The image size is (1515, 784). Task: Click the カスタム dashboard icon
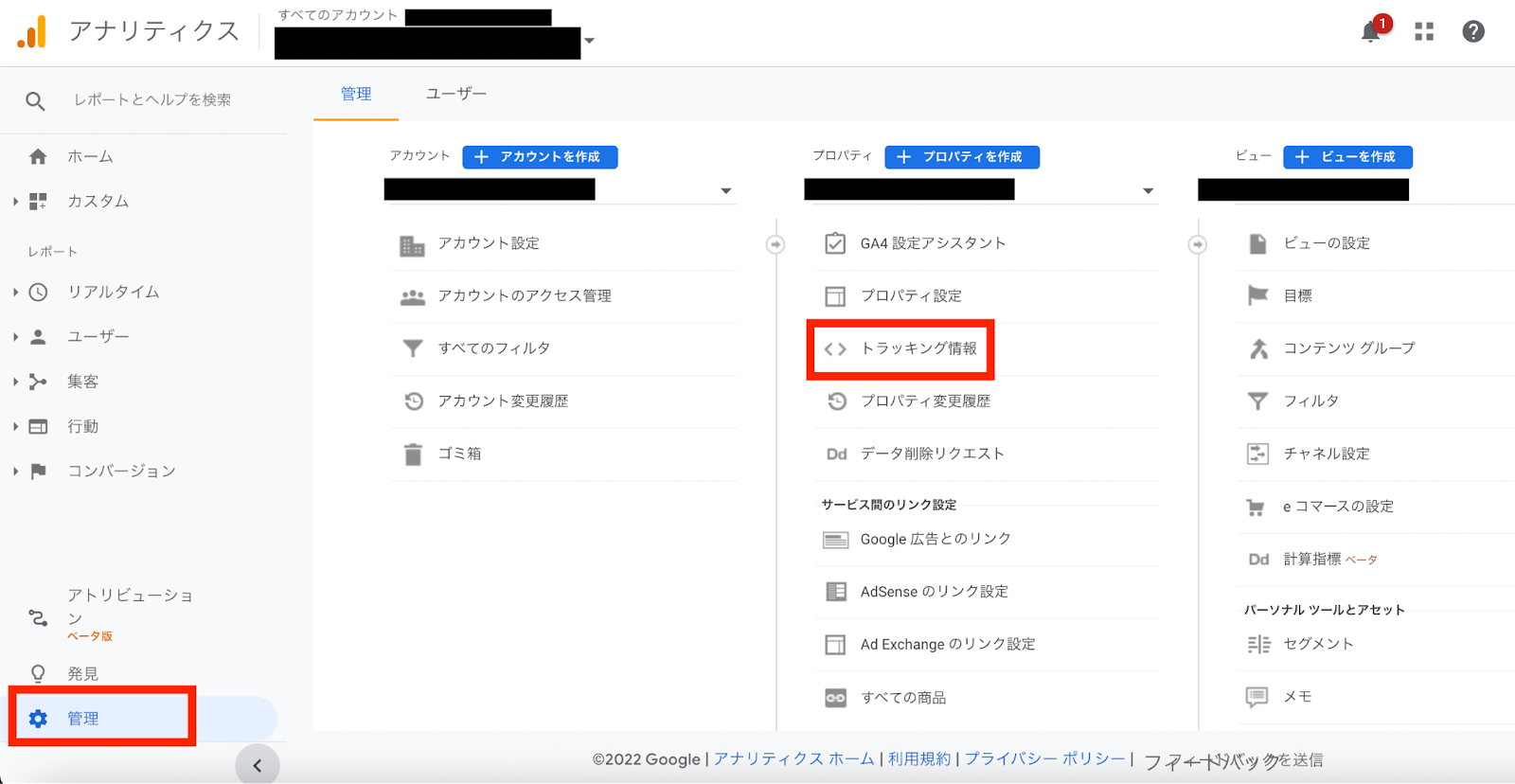click(38, 201)
